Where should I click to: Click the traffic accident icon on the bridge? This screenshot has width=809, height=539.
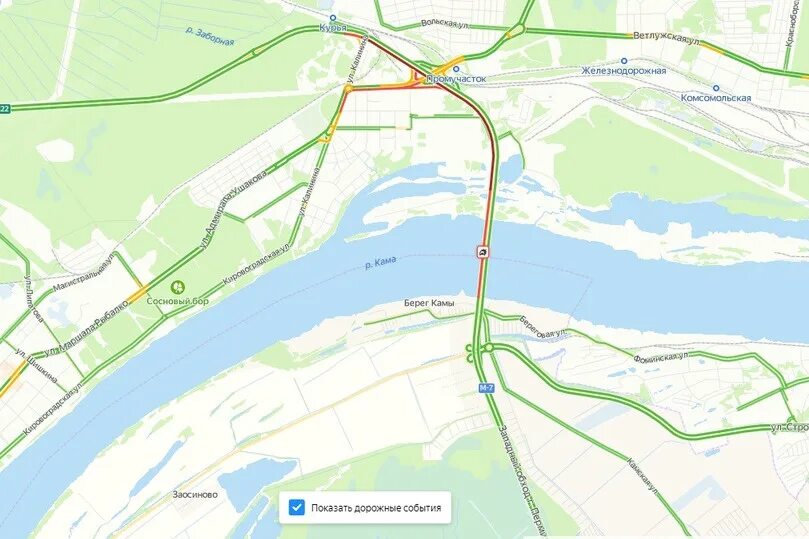[482, 252]
